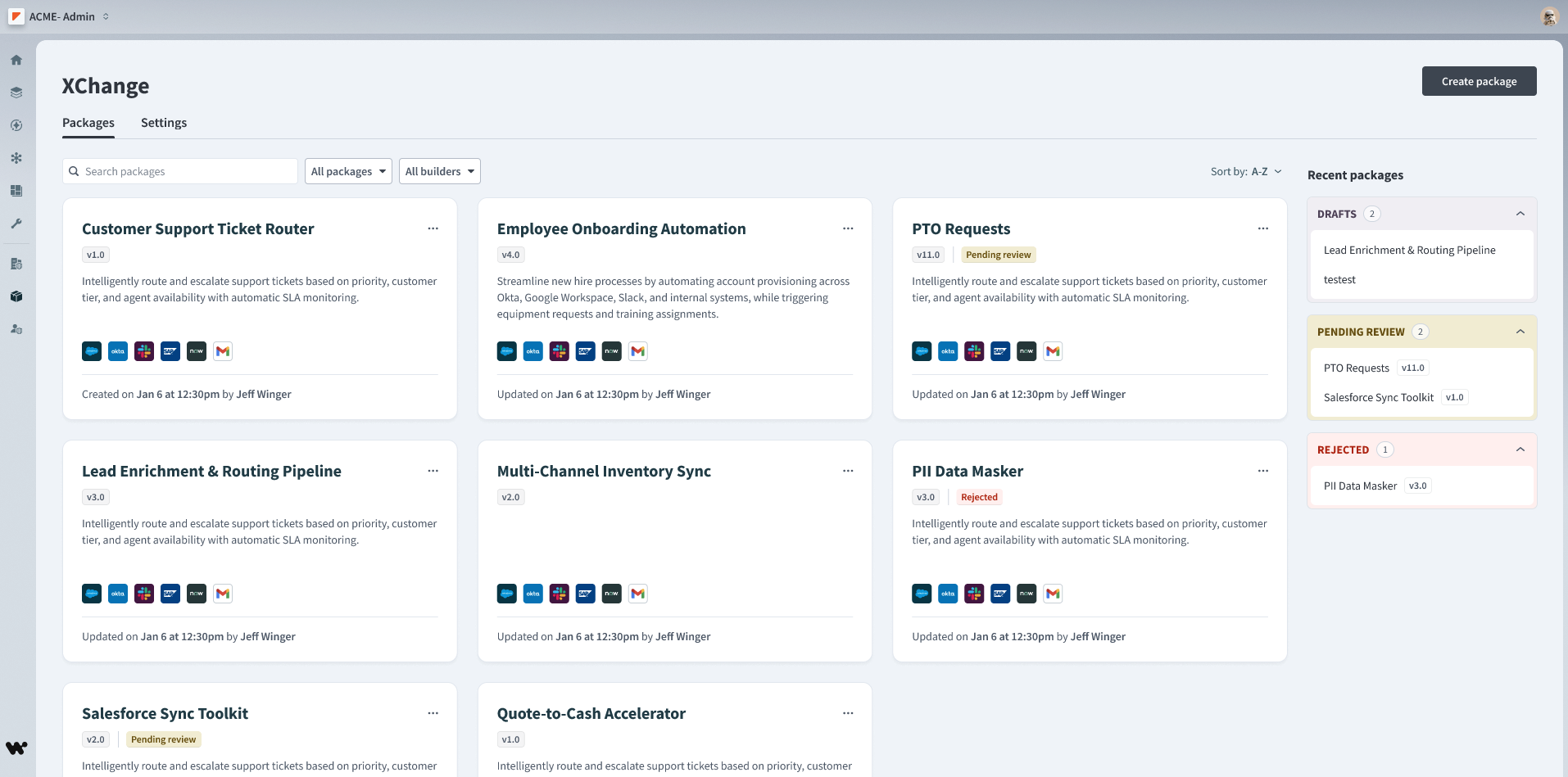Click the Recent packages heading

[1355, 174]
